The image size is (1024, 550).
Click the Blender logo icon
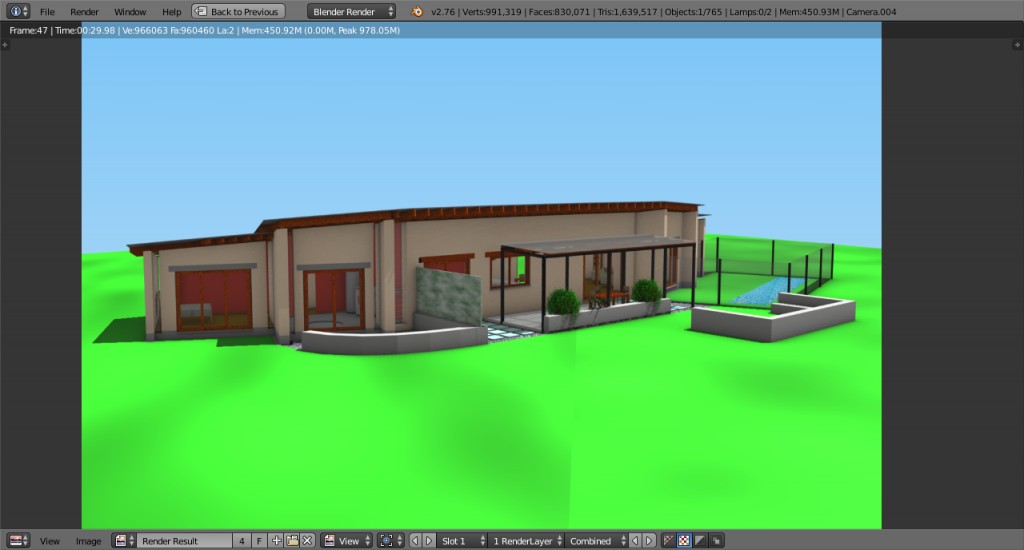(x=417, y=12)
